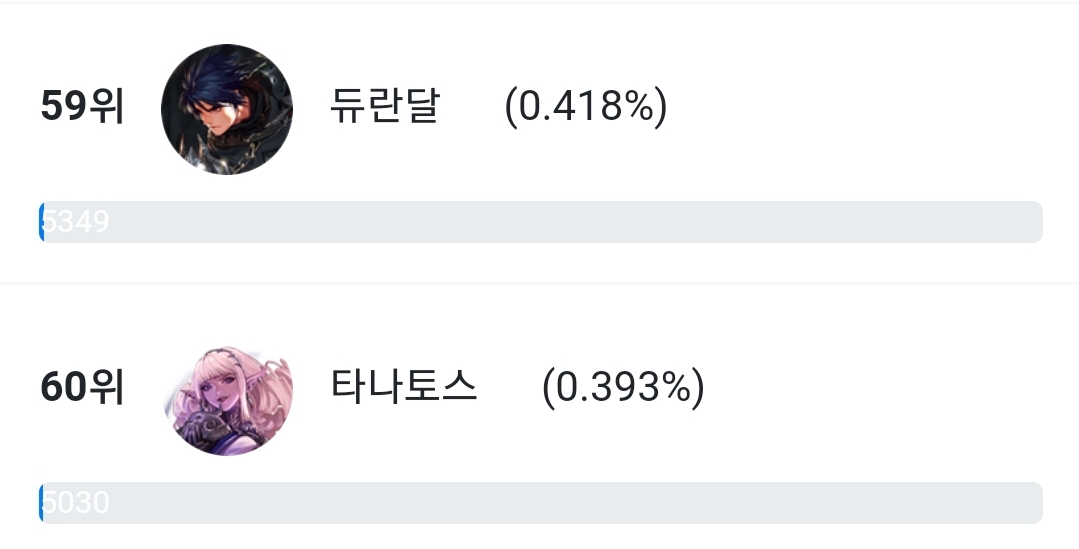
Task: Open 타나토스's pink-haired character avatar
Action: (x=228, y=401)
